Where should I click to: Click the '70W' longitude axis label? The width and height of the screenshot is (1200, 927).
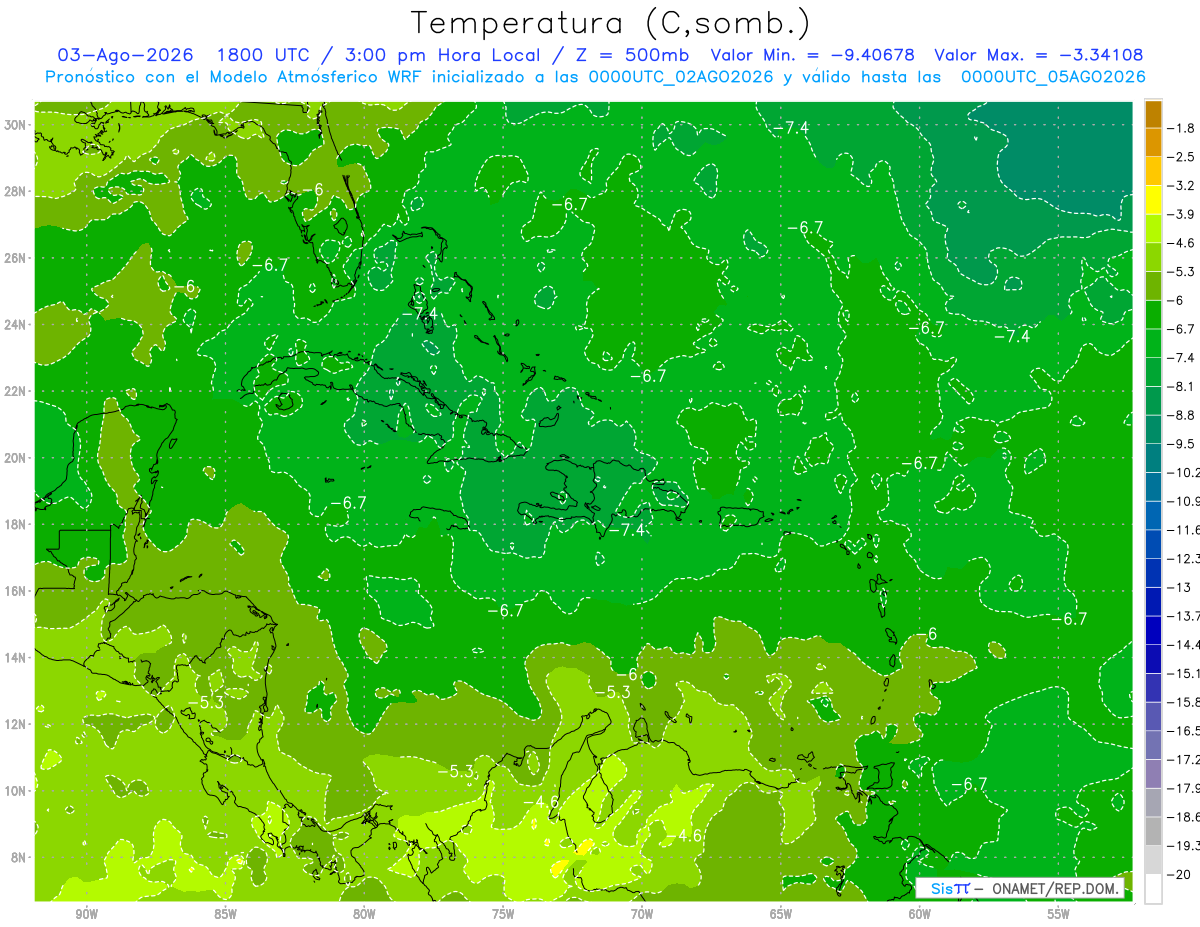pyautogui.click(x=642, y=915)
